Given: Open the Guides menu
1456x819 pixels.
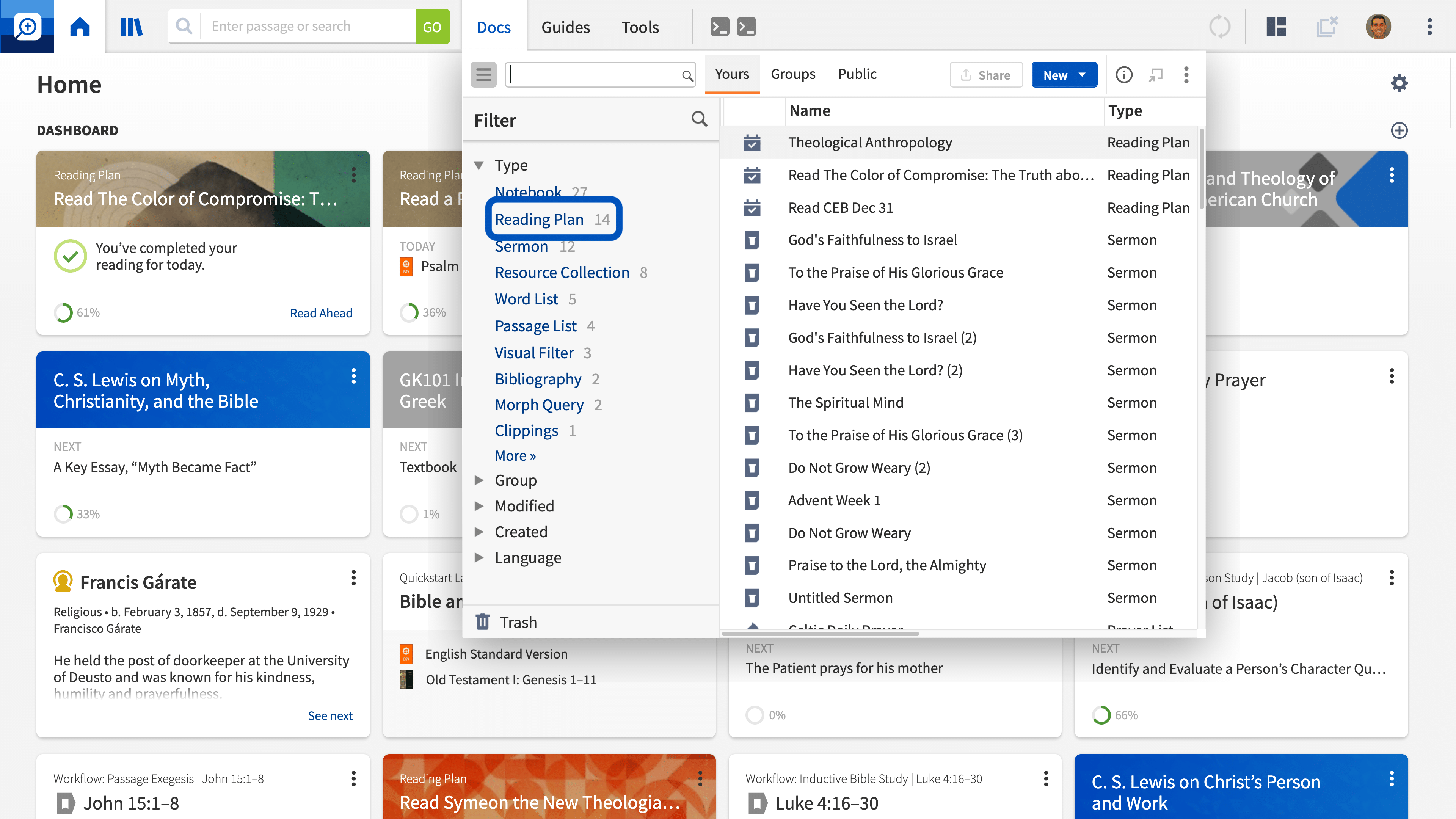Looking at the screenshot, I should click(565, 27).
